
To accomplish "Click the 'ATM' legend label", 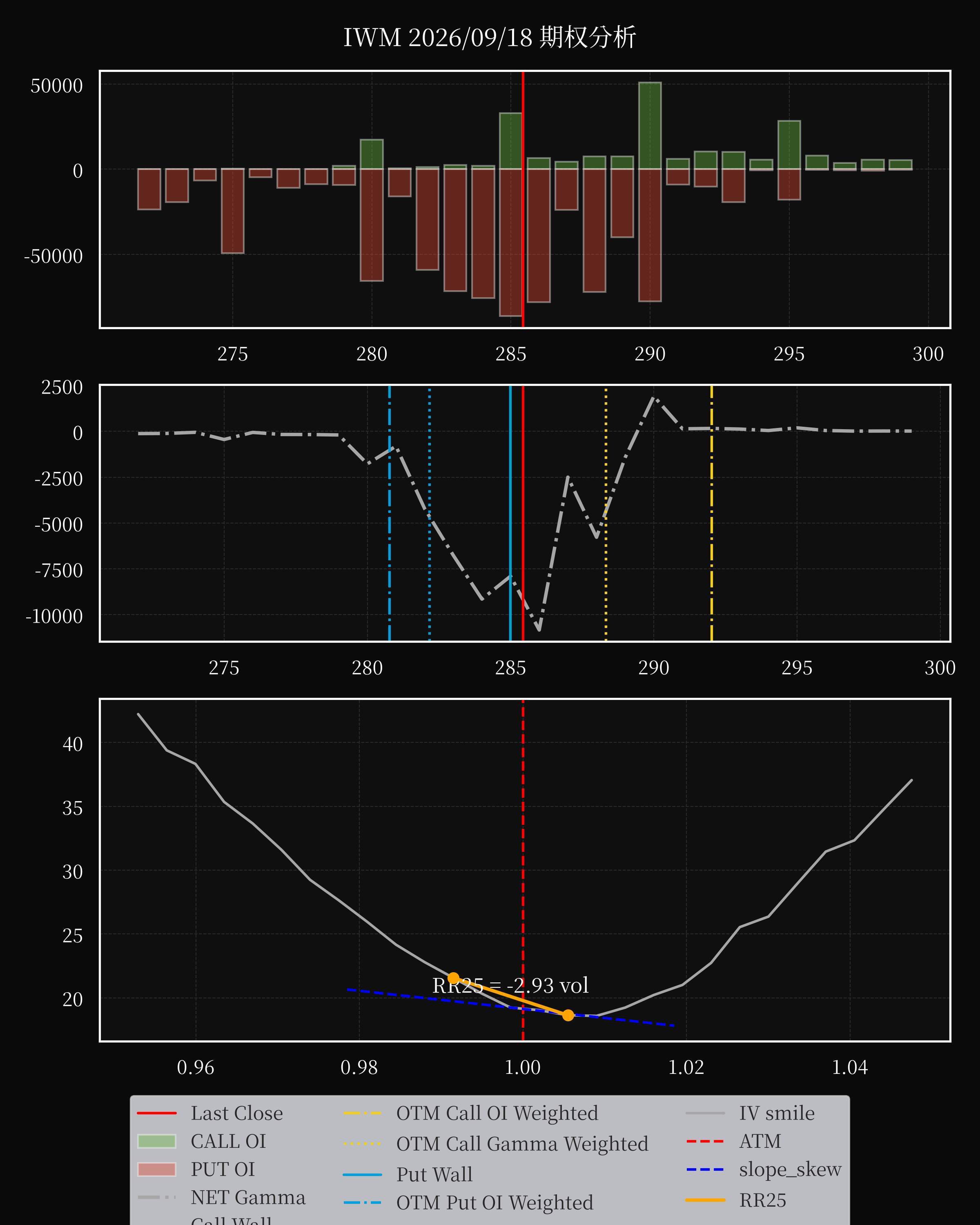I will click(x=760, y=1141).
